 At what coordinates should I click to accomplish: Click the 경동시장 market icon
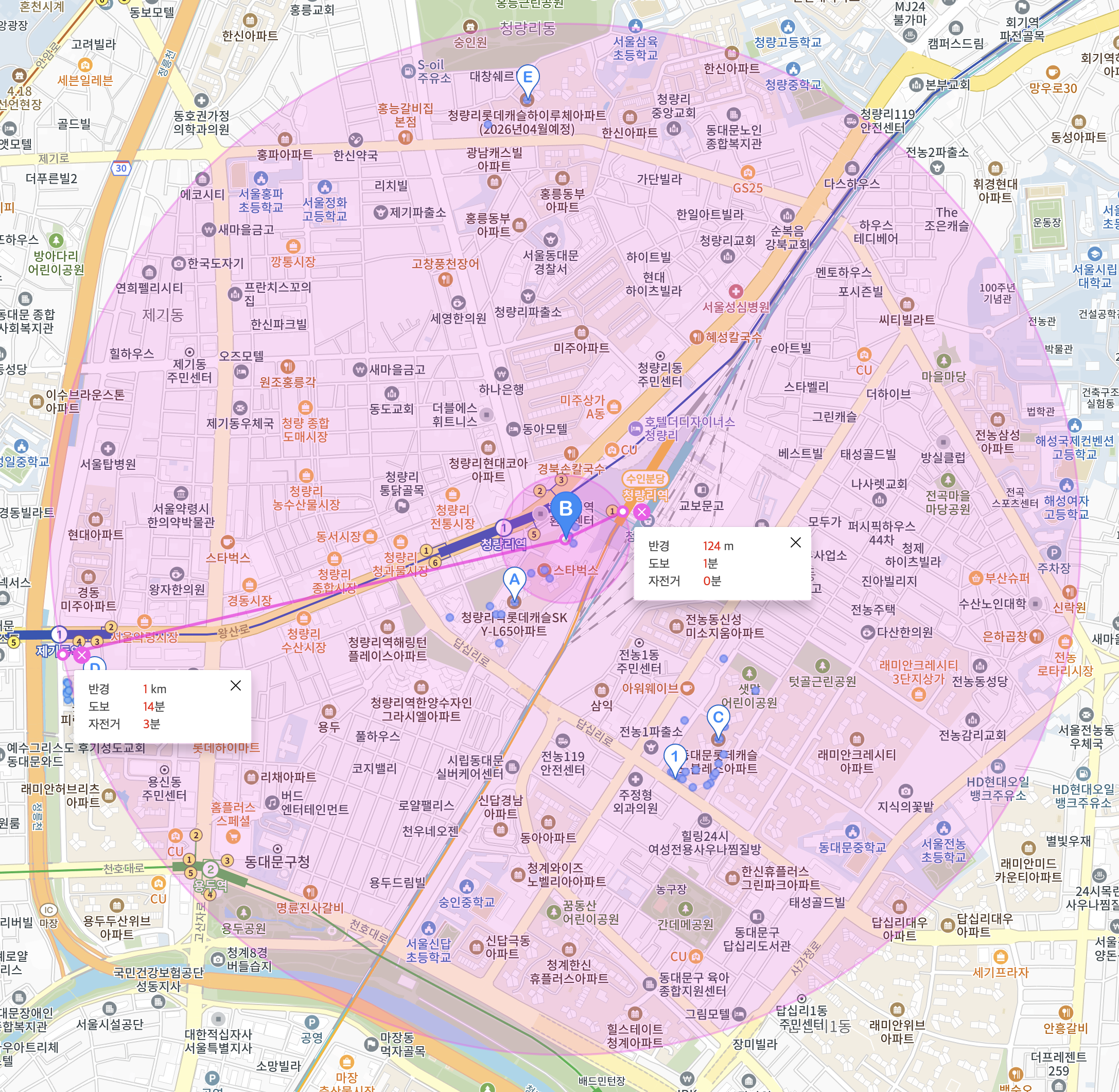click(249, 585)
